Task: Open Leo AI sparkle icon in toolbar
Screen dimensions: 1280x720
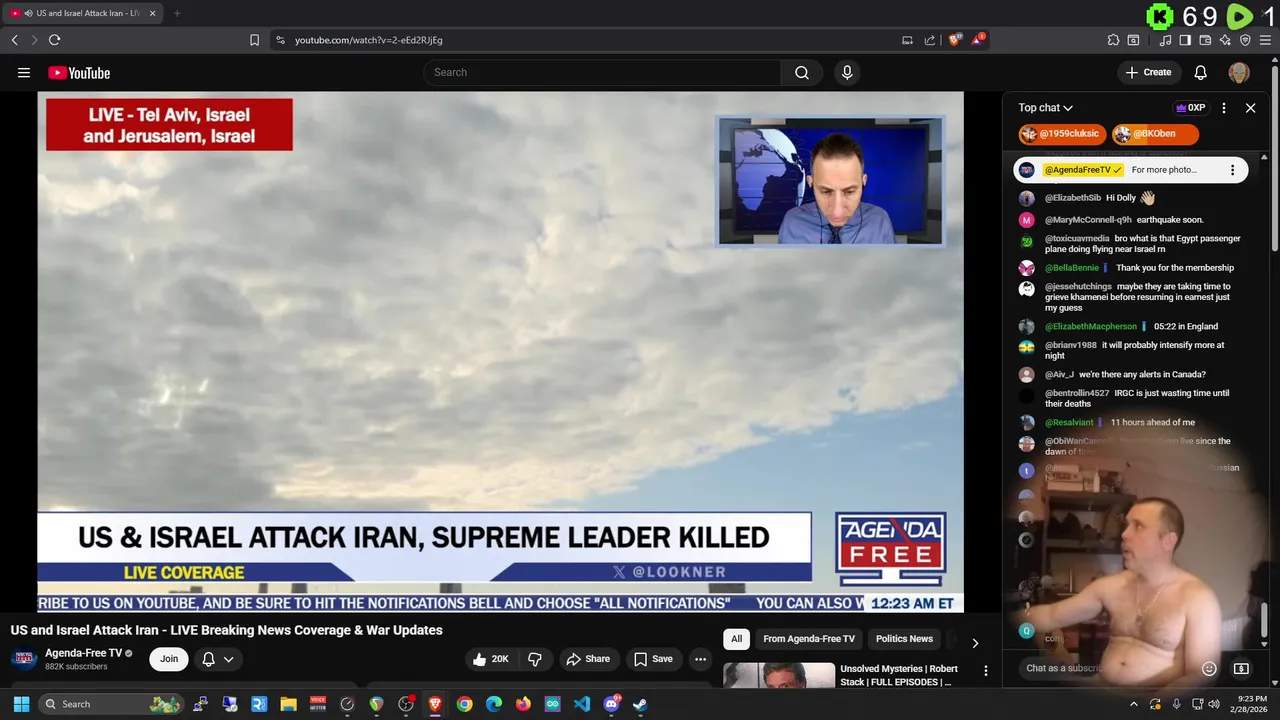Action: point(1225,40)
